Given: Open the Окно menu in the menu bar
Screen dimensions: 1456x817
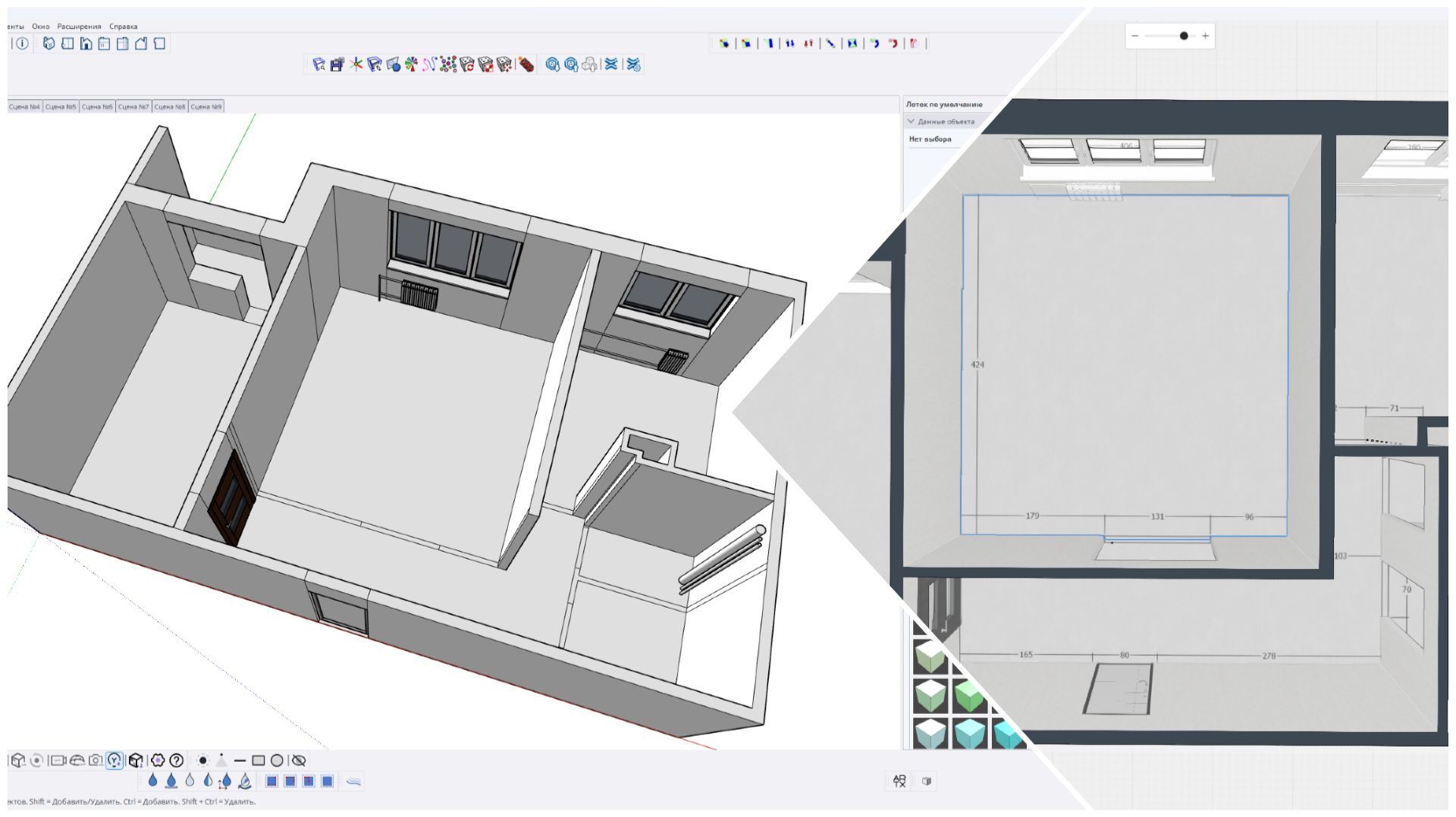Looking at the screenshot, I should tap(39, 25).
